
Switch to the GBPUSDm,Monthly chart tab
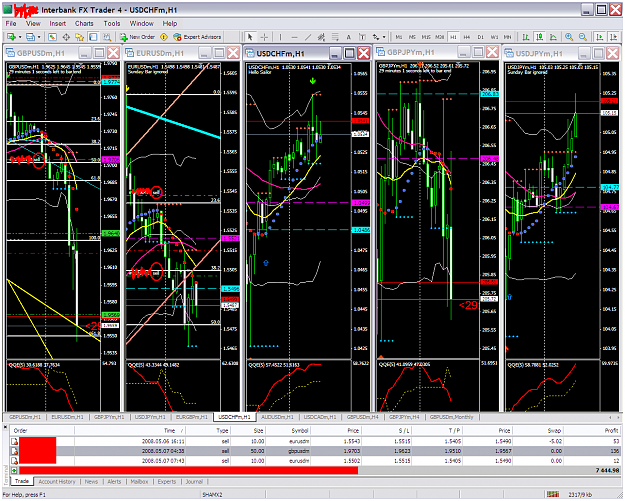pyautogui.click(x=451, y=417)
